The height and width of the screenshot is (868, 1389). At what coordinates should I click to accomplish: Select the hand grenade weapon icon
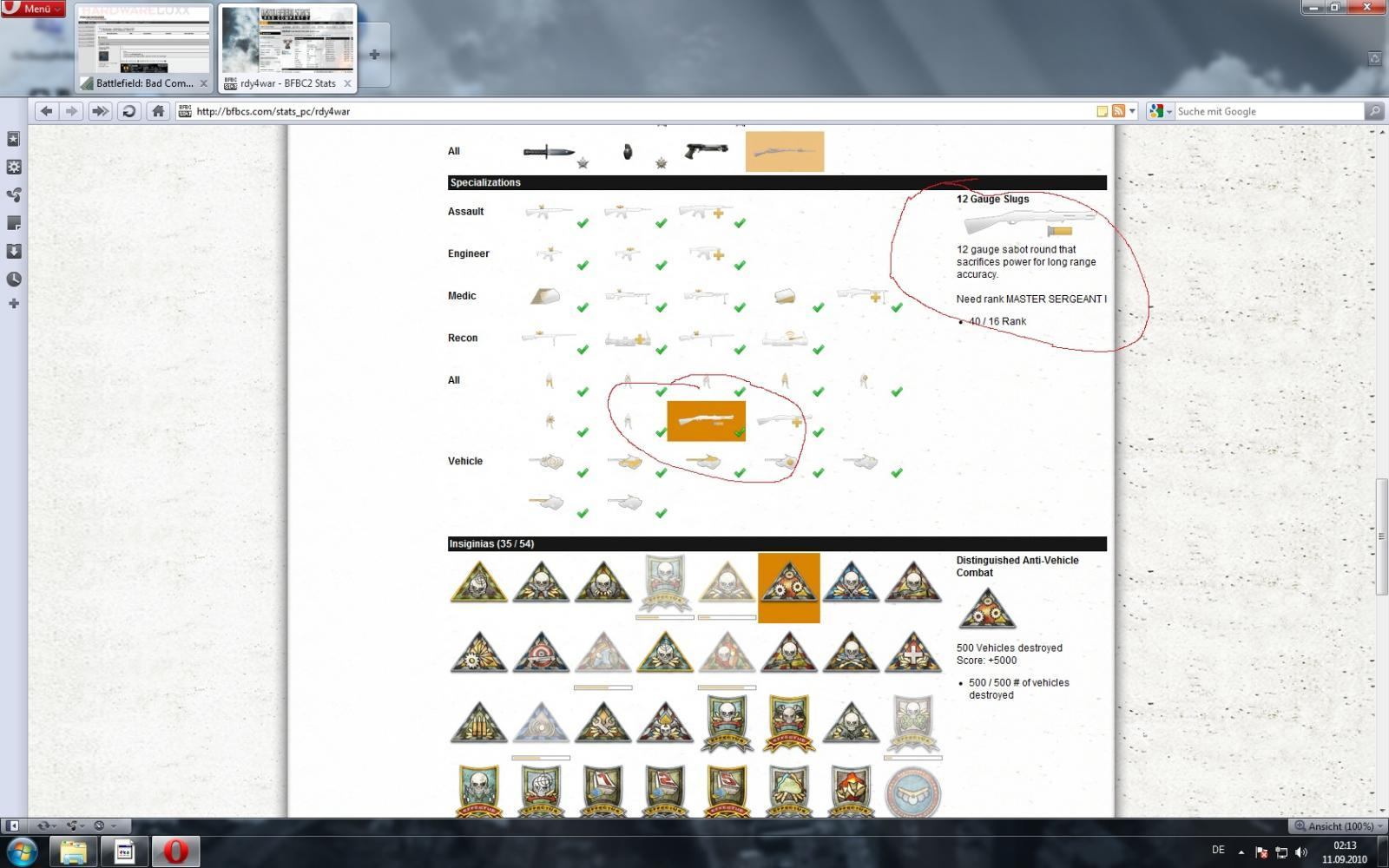[x=627, y=152]
